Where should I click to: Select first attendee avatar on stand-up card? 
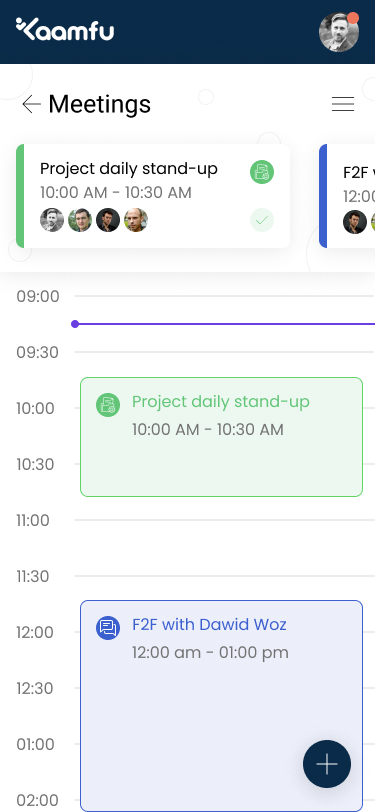(52, 220)
